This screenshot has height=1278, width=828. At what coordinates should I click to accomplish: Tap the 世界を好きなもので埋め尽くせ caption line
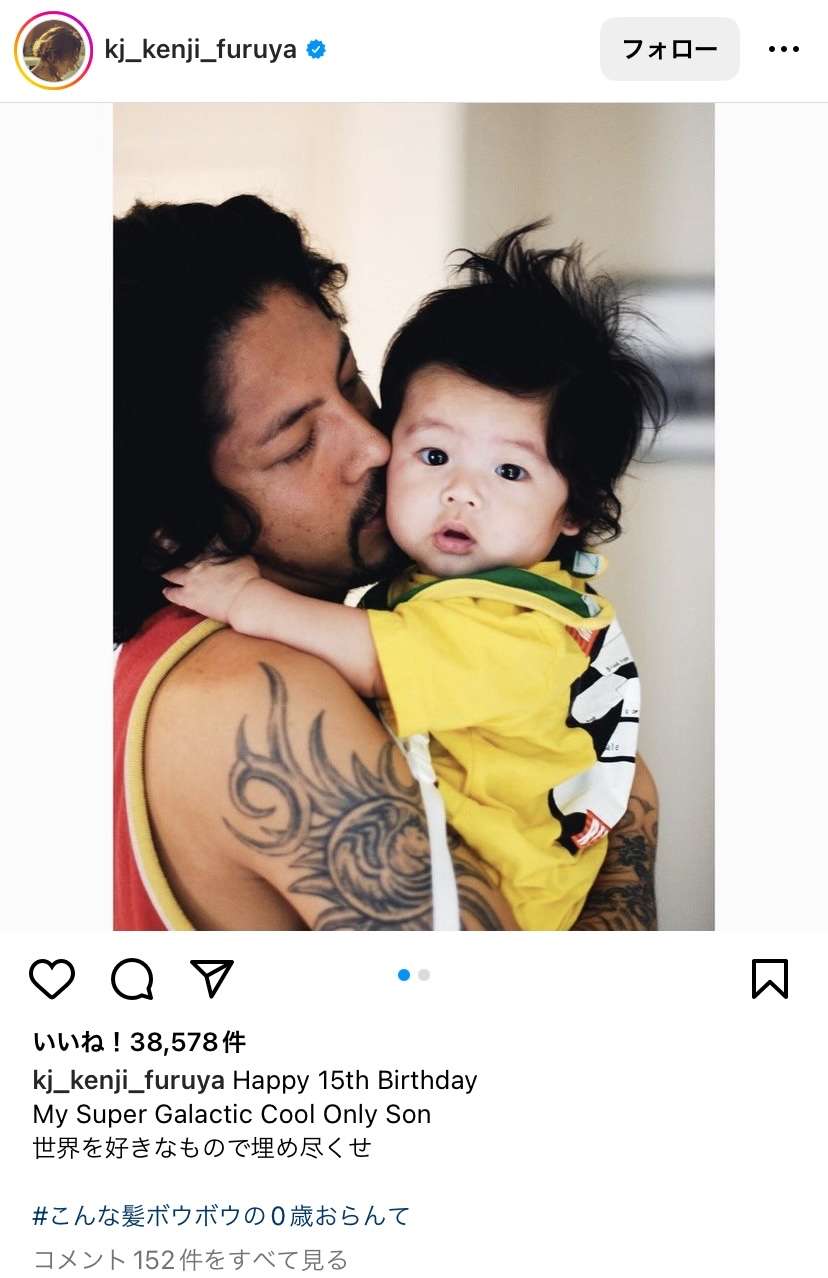click(202, 1147)
